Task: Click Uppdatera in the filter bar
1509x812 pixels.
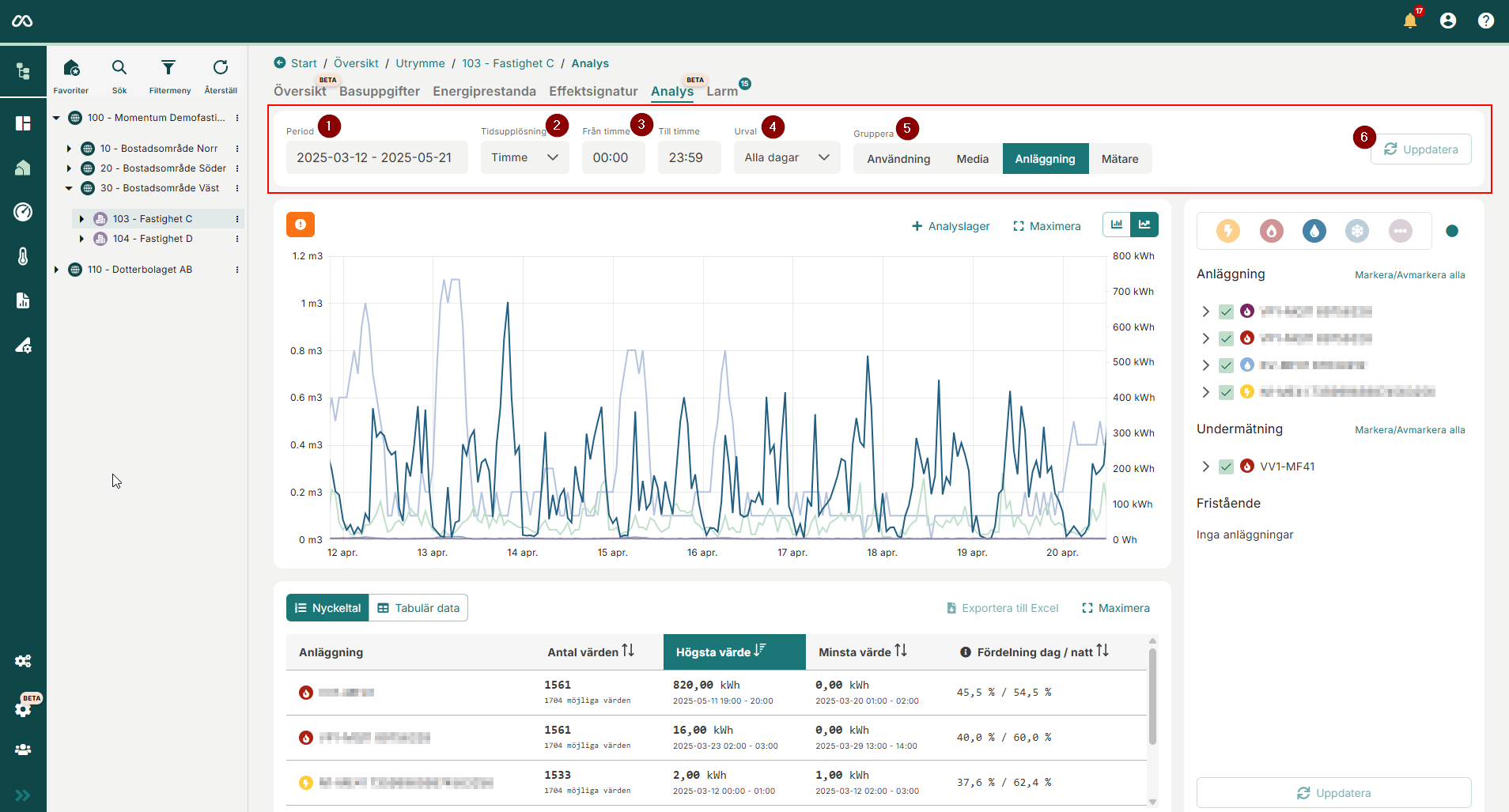Action: pos(1420,149)
